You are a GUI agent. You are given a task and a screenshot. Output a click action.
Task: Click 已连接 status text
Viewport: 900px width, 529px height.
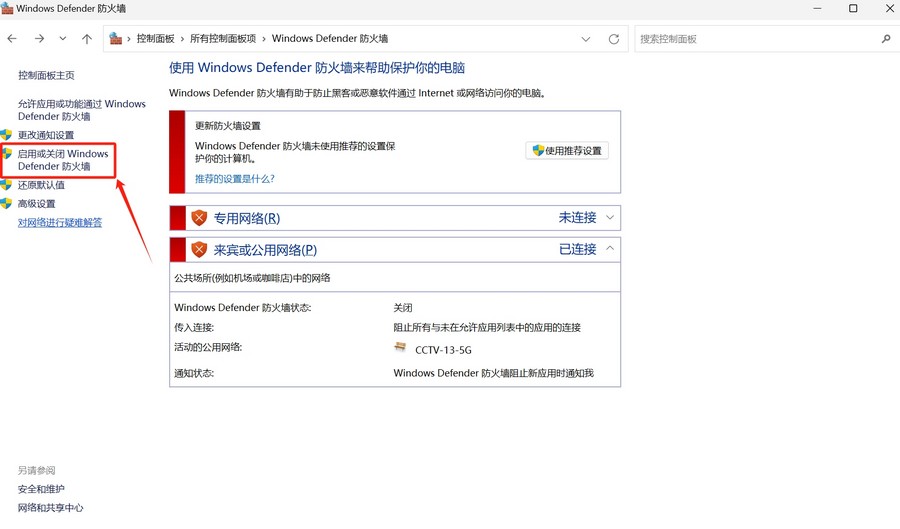[577, 249]
